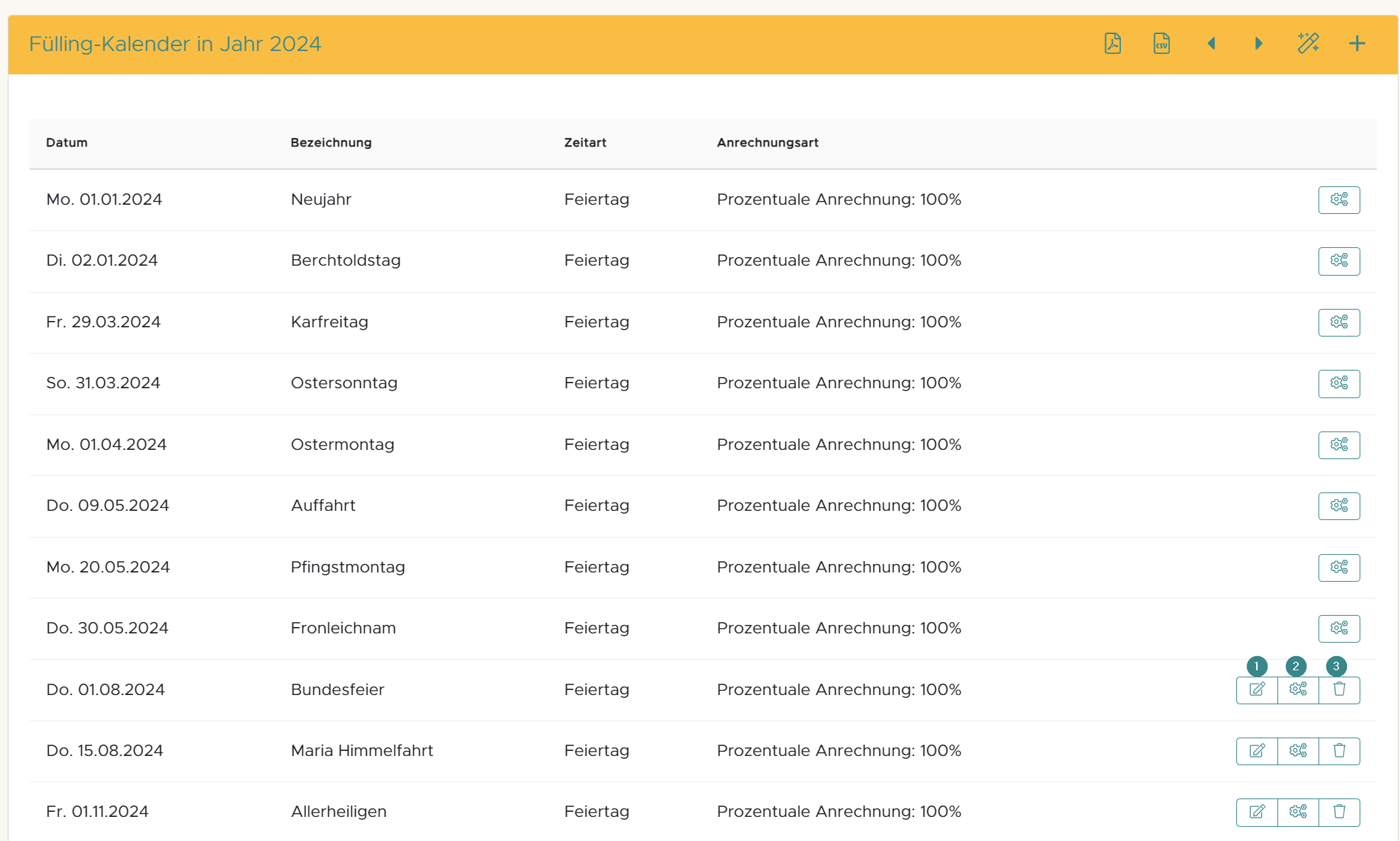Open settings gears for Bundesfeier row
Image resolution: width=1400 pixels, height=841 pixels.
(1298, 689)
